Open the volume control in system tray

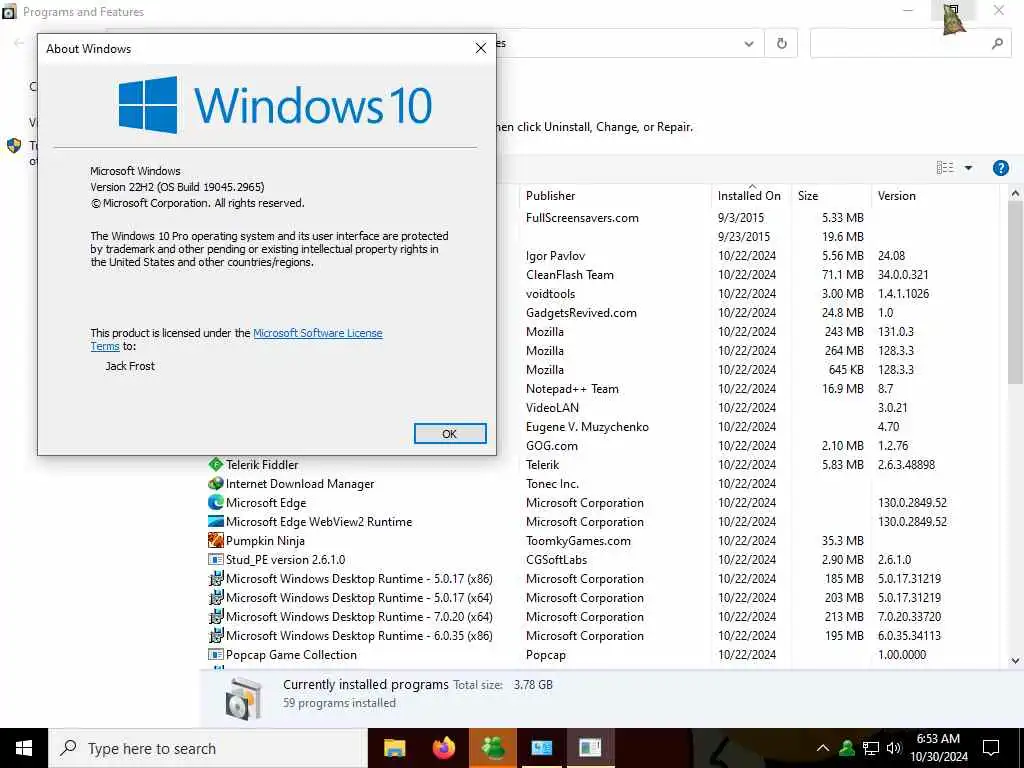click(894, 748)
